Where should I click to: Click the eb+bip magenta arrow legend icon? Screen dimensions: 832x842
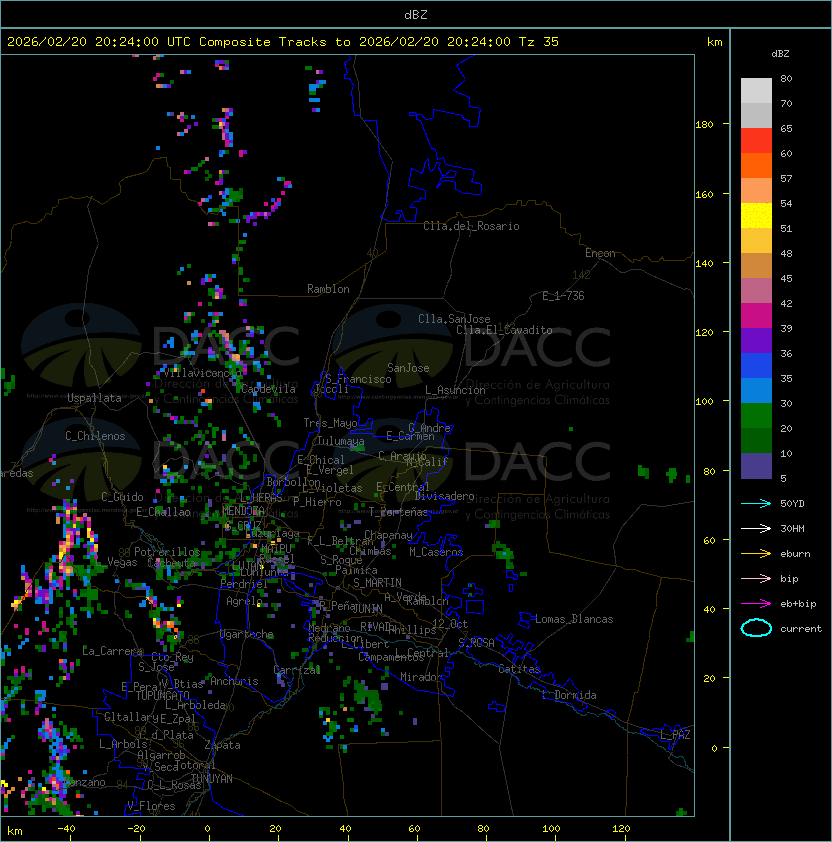756,604
